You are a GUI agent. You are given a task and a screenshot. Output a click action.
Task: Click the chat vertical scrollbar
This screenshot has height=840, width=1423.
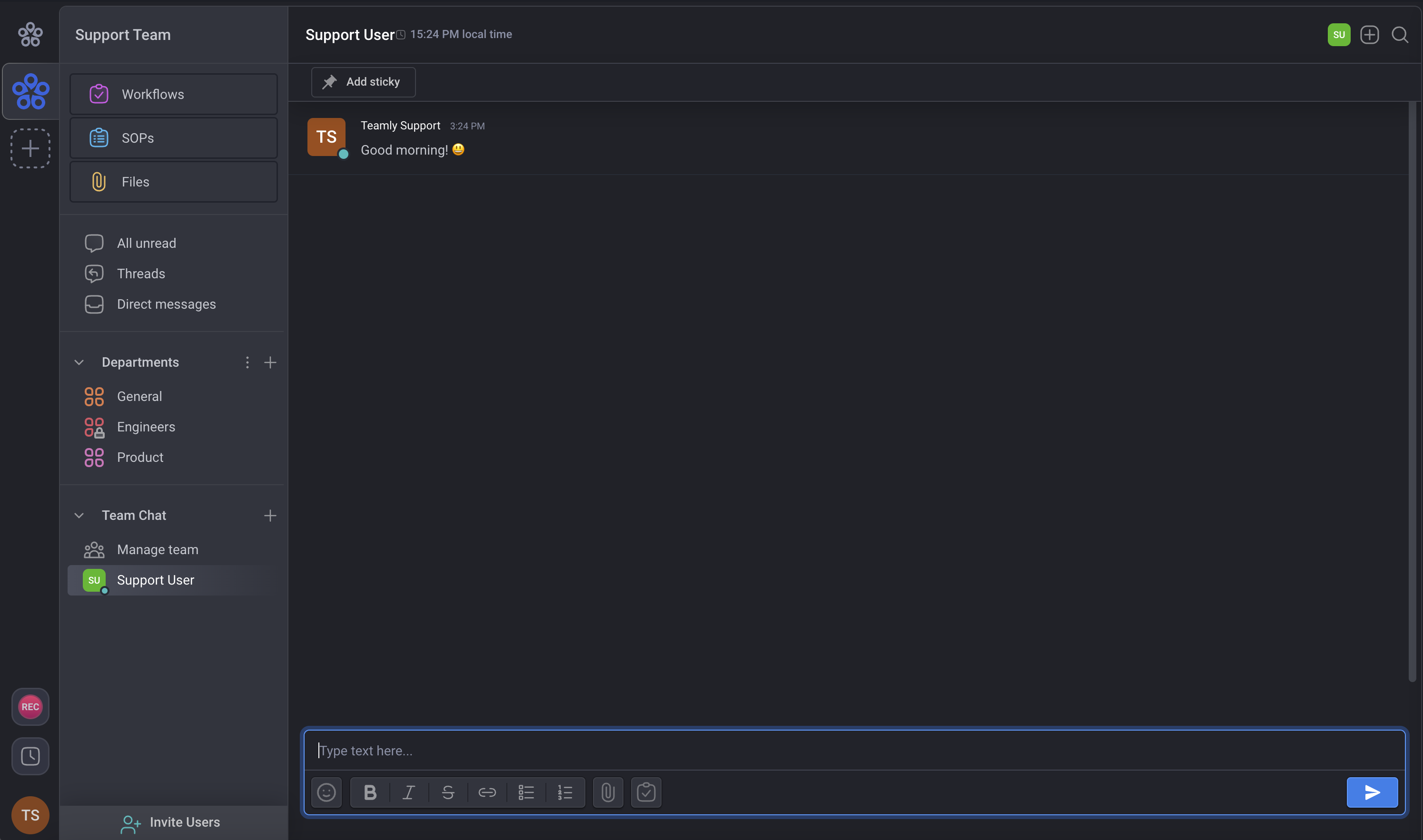tap(1412, 391)
